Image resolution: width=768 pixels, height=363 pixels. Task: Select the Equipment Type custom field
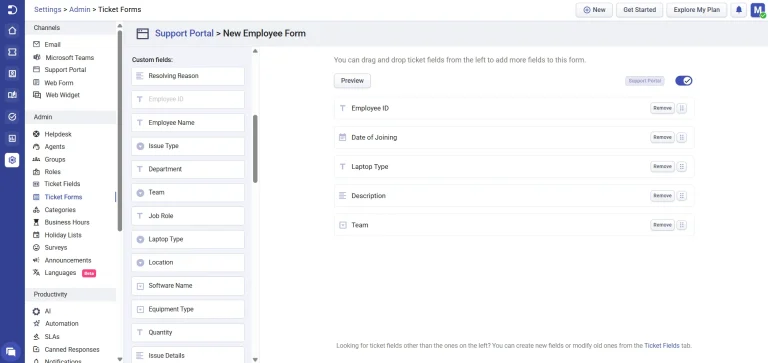(188, 309)
